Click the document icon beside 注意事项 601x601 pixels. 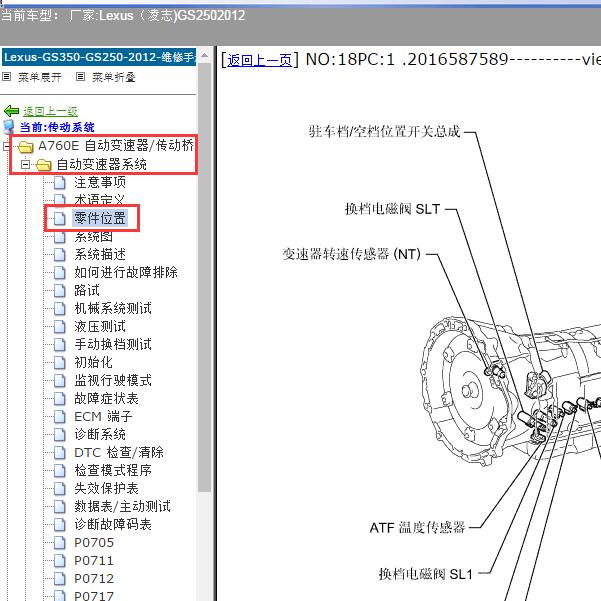click(x=60, y=183)
